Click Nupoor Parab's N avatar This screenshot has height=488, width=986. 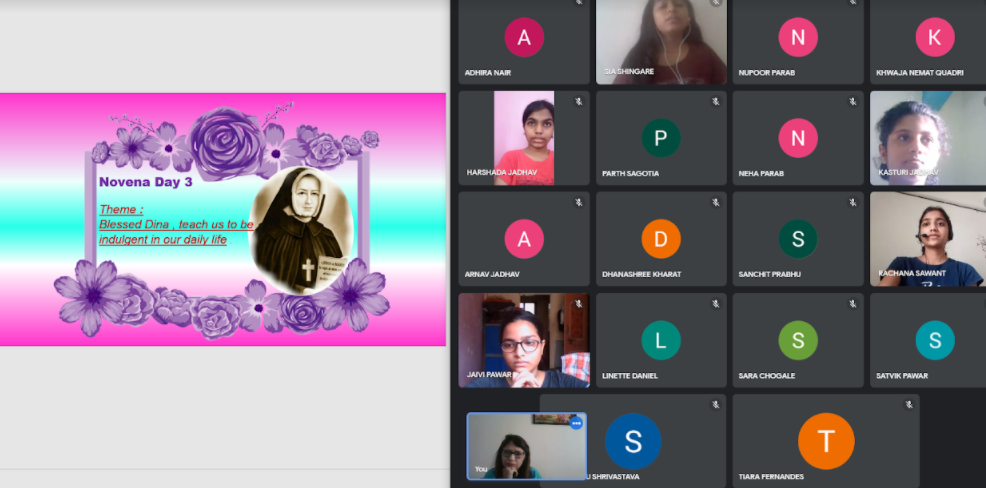[797, 38]
